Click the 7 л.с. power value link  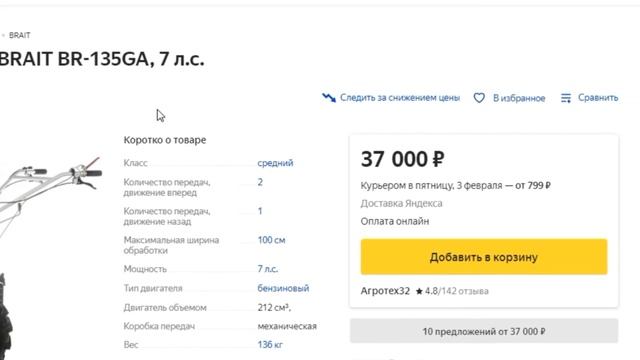(x=267, y=269)
